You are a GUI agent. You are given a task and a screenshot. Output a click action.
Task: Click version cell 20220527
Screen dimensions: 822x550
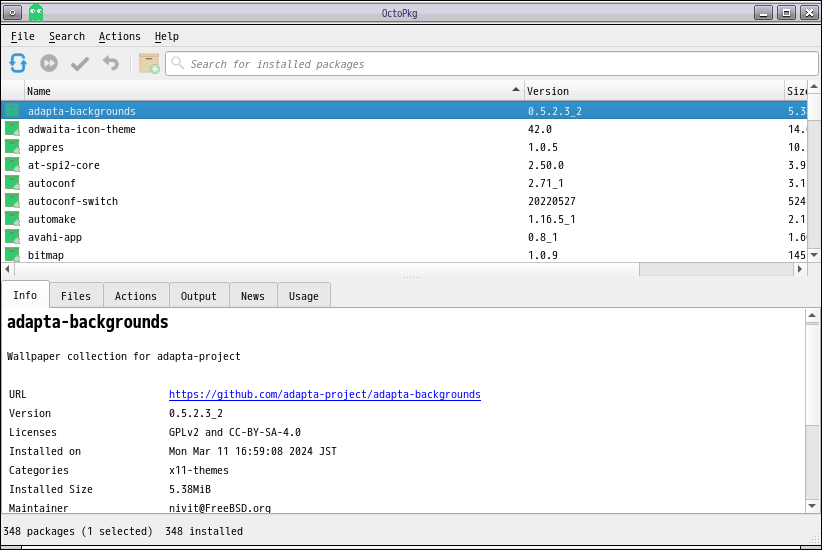click(551, 201)
